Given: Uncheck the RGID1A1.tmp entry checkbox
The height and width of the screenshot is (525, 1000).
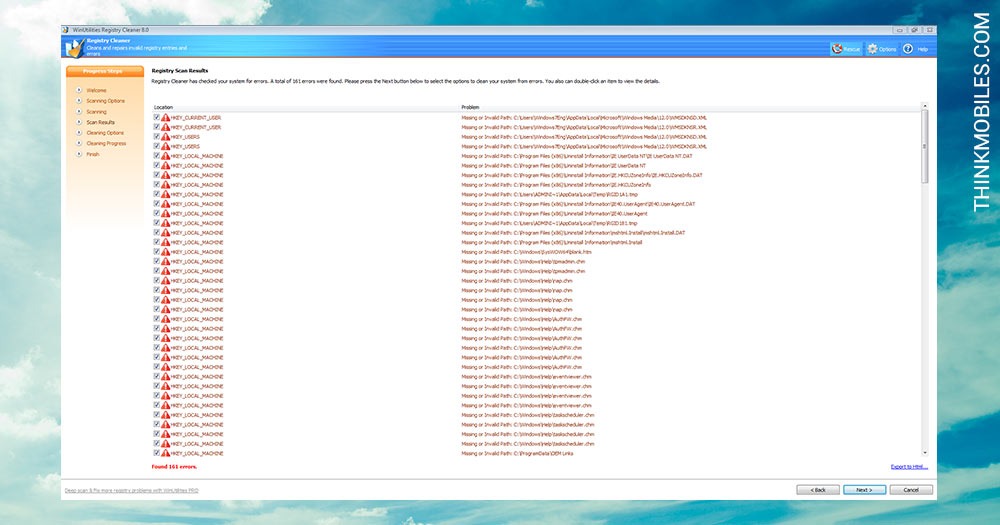Looking at the screenshot, I should point(157,194).
